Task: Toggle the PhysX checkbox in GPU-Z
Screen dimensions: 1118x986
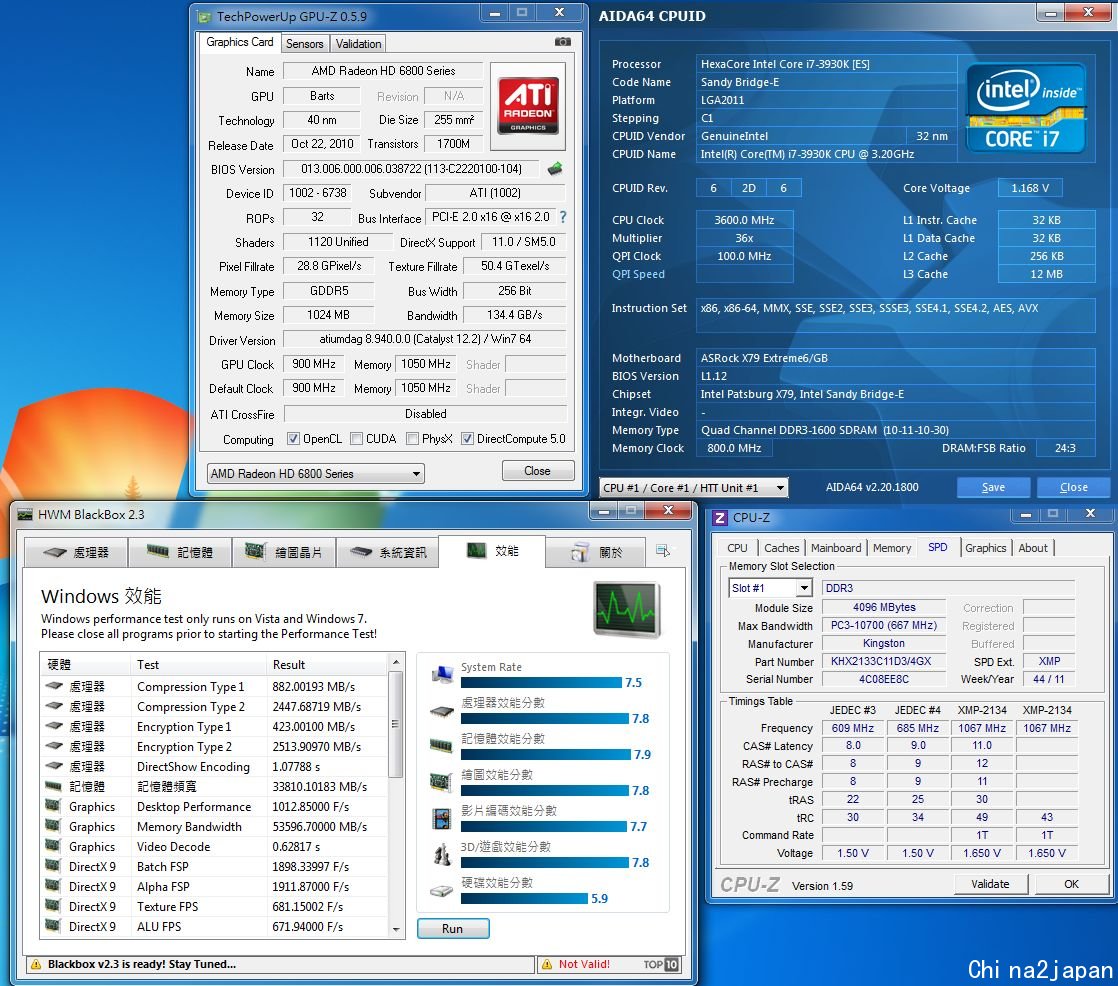Action: coord(412,438)
